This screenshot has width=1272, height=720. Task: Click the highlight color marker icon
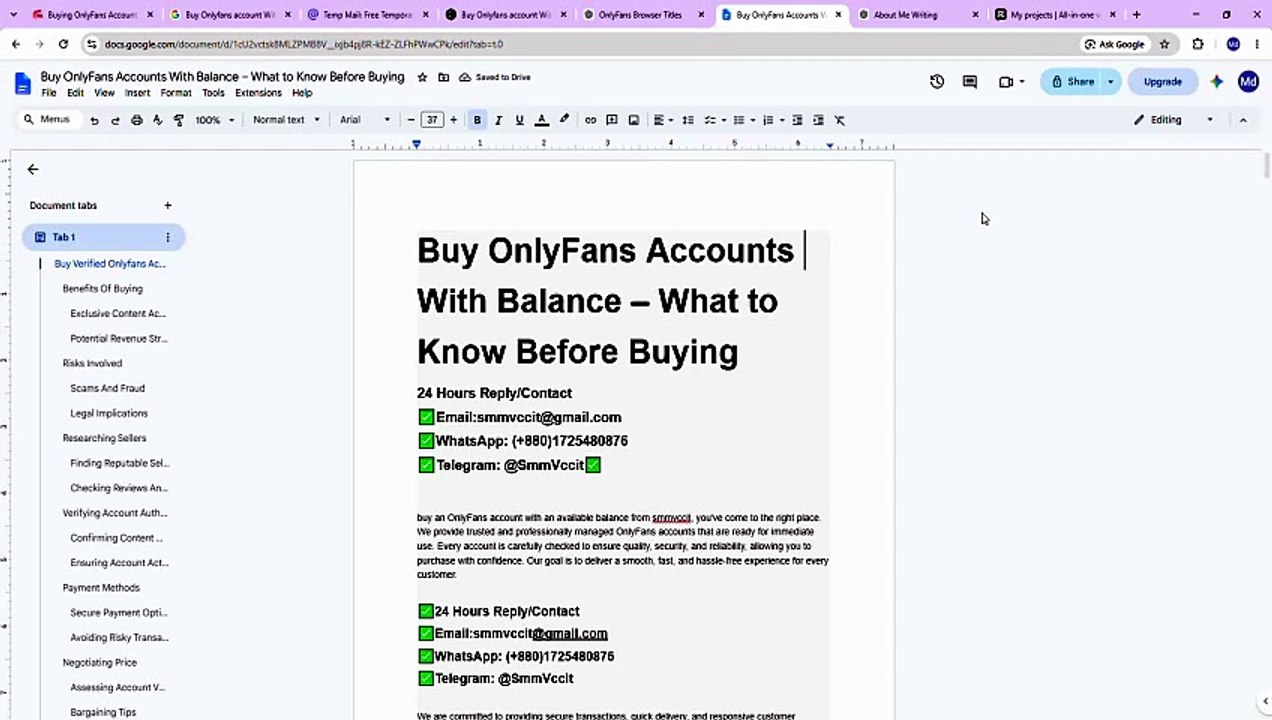click(x=564, y=120)
